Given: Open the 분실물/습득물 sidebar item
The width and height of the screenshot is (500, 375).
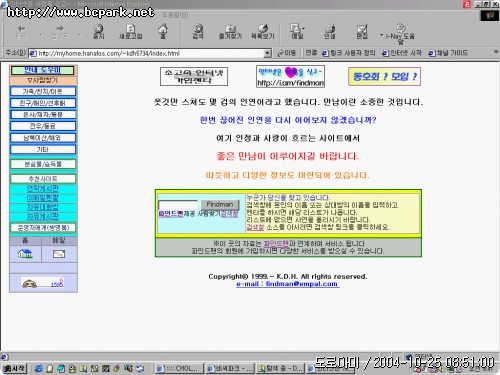Looking at the screenshot, I should [x=43, y=164].
